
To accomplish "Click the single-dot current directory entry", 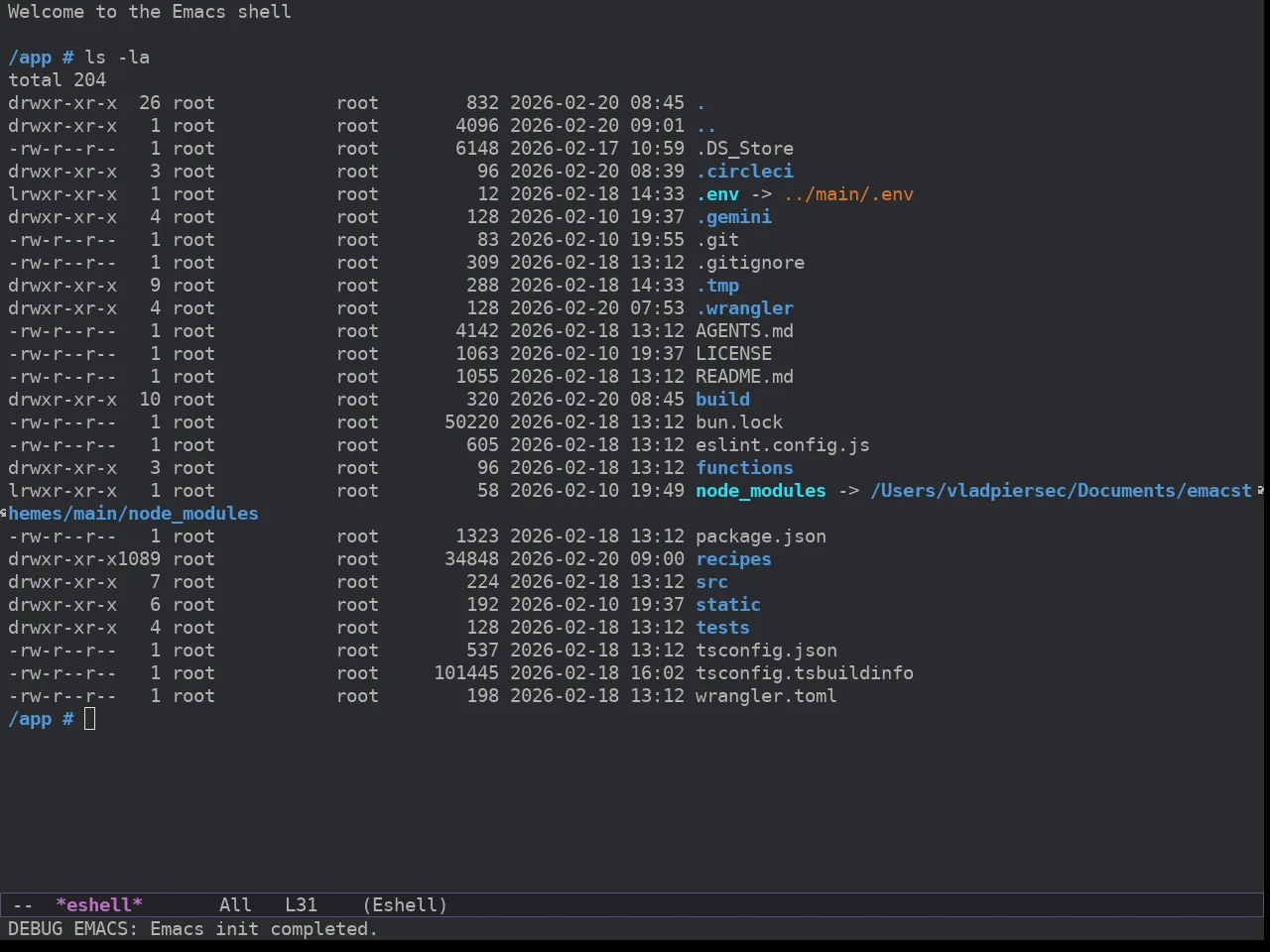I will click(700, 103).
